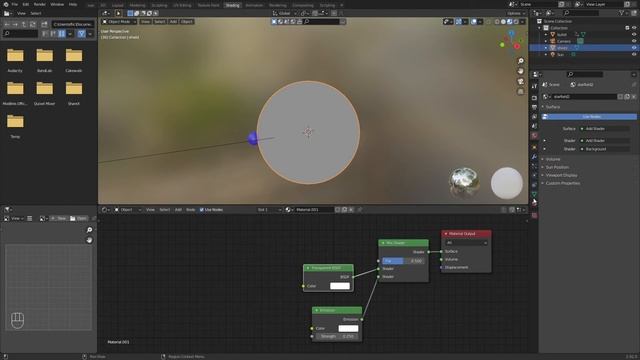Open the node editor Node menu
The height and width of the screenshot is (360, 640).
191,210
